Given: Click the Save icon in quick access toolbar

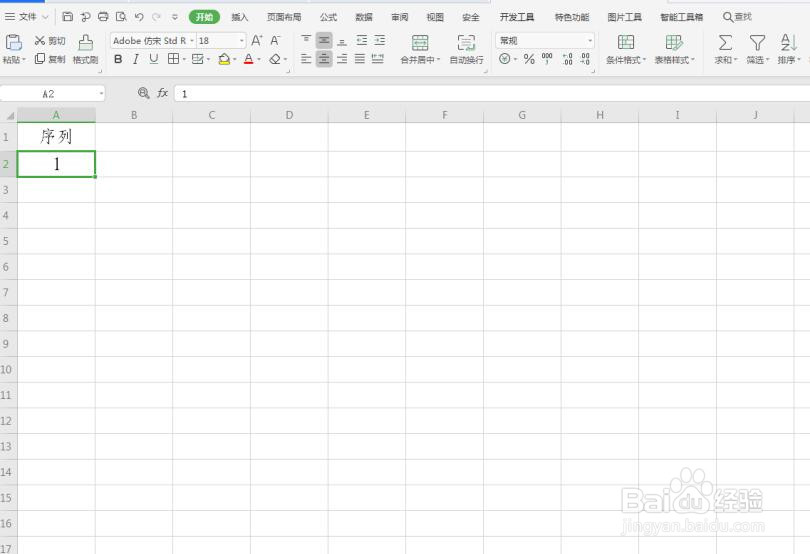Looking at the screenshot, I should [x=68, y=17].
